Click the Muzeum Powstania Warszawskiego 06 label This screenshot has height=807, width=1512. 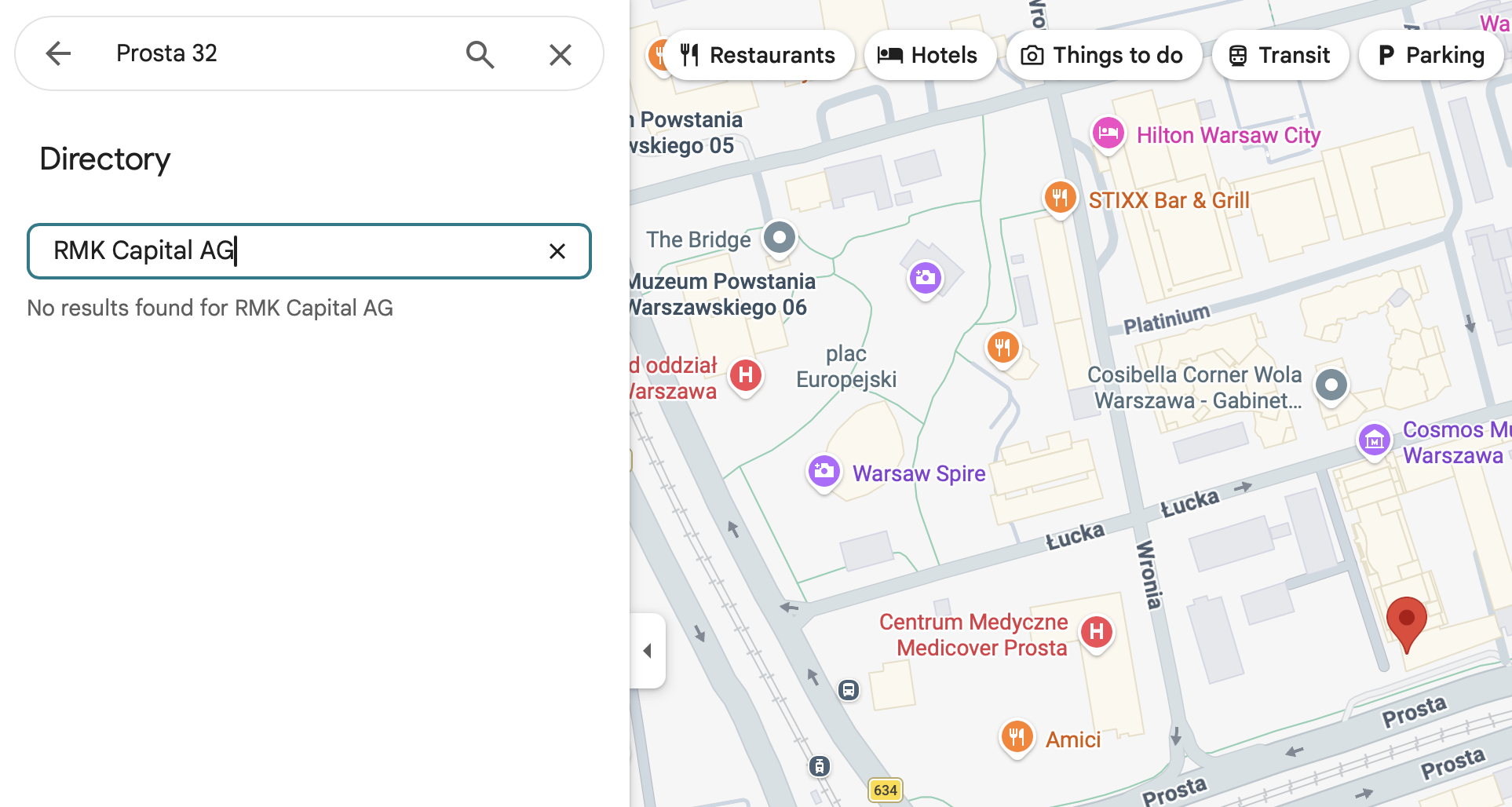(x=722, y=294)
